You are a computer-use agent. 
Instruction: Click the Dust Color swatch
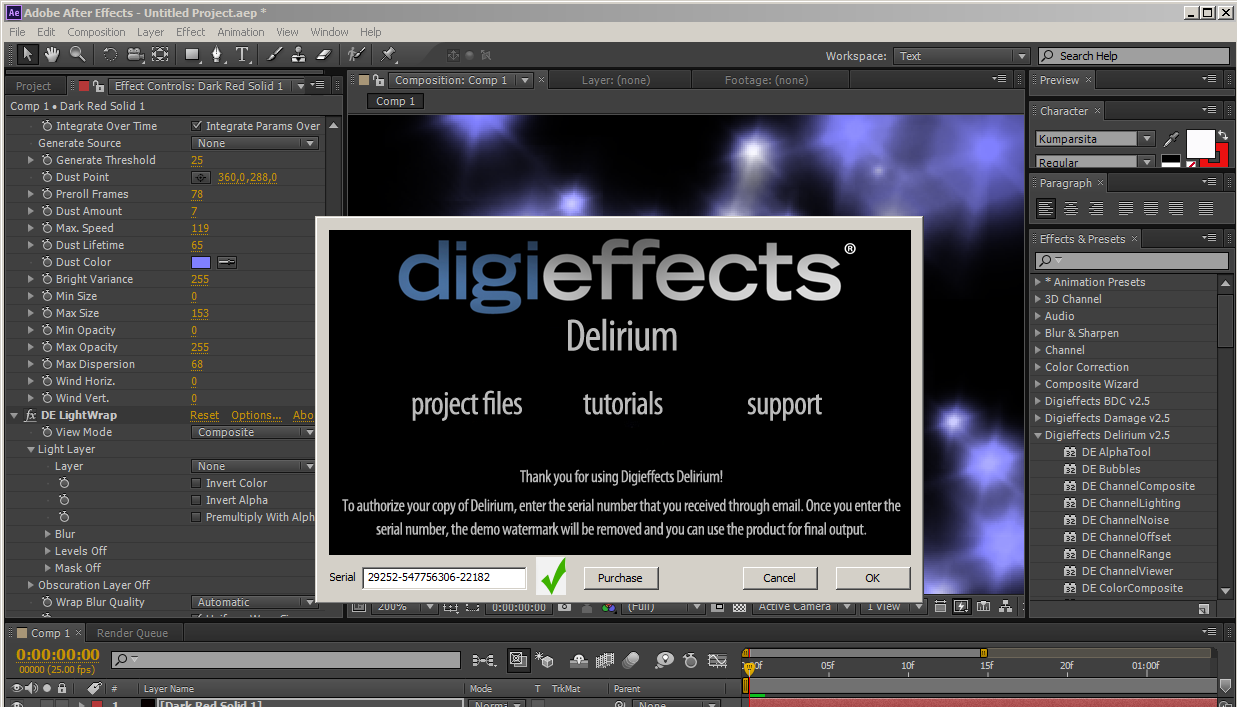coord(201,262)
